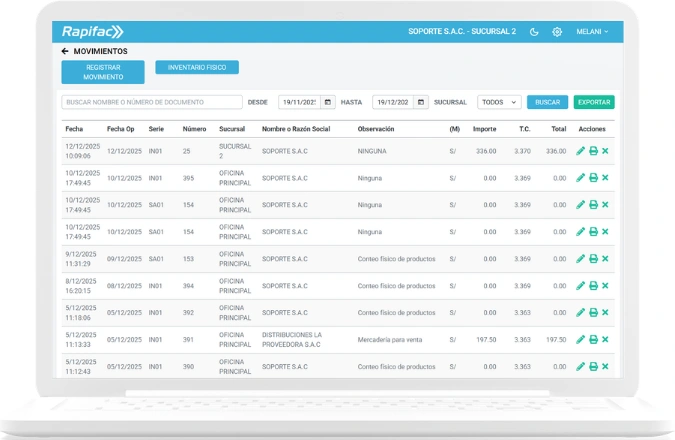Click the date cell 8/12/2025 16:20:15

tap(81, 286)
